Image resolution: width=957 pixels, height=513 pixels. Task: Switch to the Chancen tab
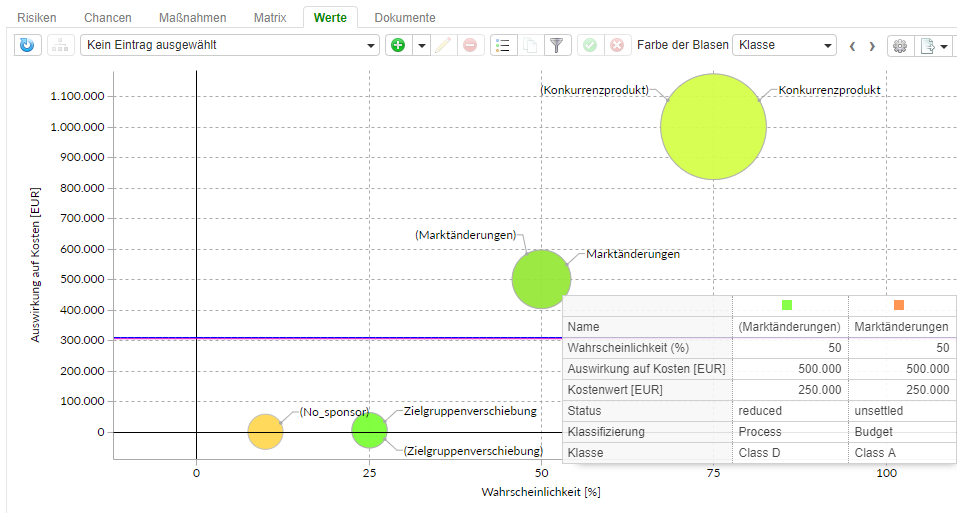(x=108, y=18)
